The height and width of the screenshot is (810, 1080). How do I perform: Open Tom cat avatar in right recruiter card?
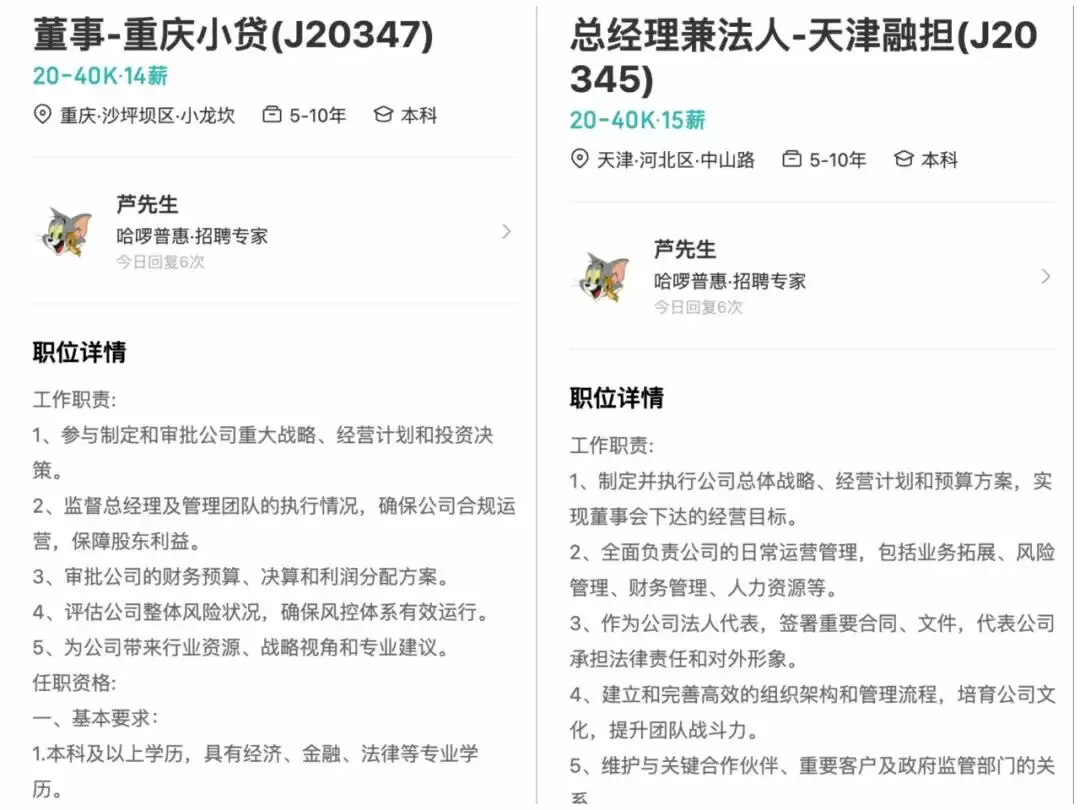click(x=604, y=277)
